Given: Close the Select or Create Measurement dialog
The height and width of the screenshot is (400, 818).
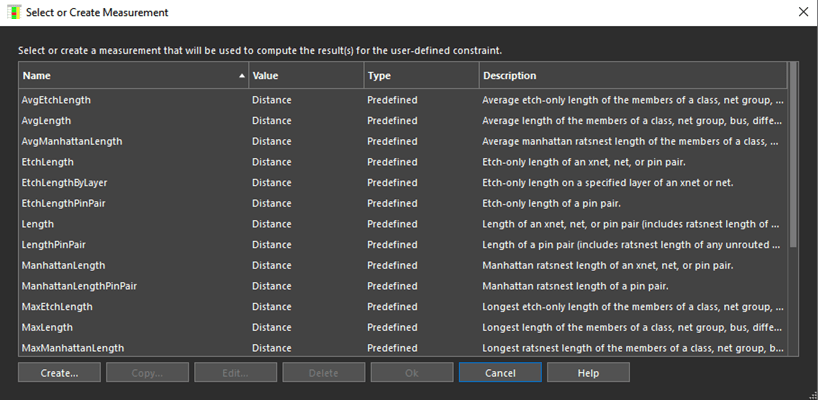Looking at the screenshot, I should point(803,12).
